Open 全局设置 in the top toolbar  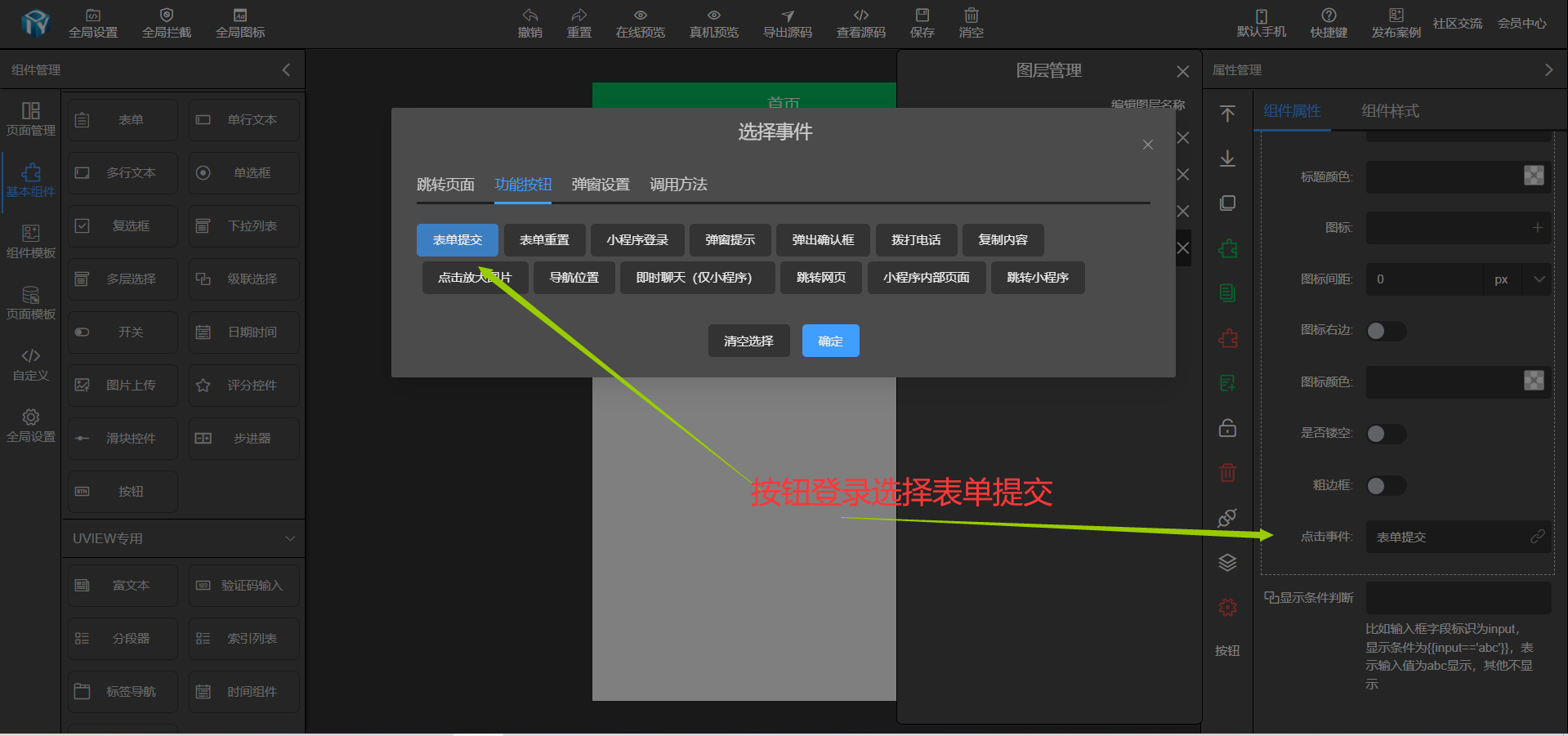click(x=93, y=24)
